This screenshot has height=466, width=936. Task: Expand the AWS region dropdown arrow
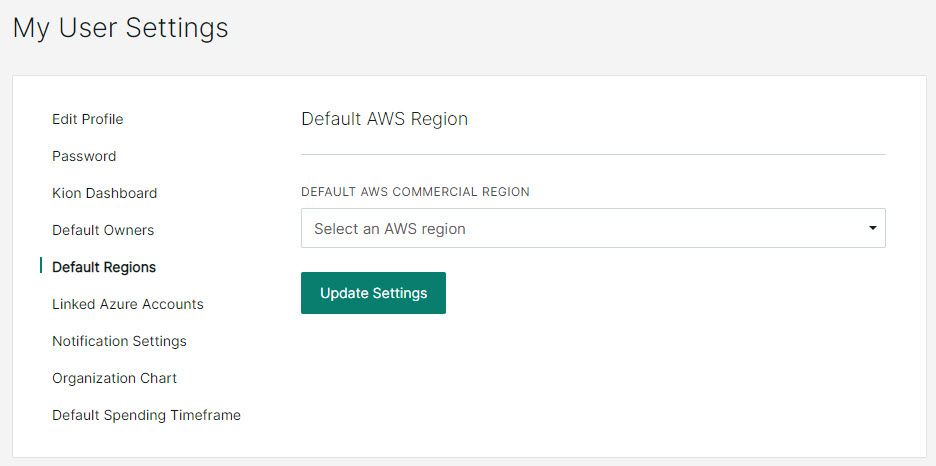coord(873,228)
